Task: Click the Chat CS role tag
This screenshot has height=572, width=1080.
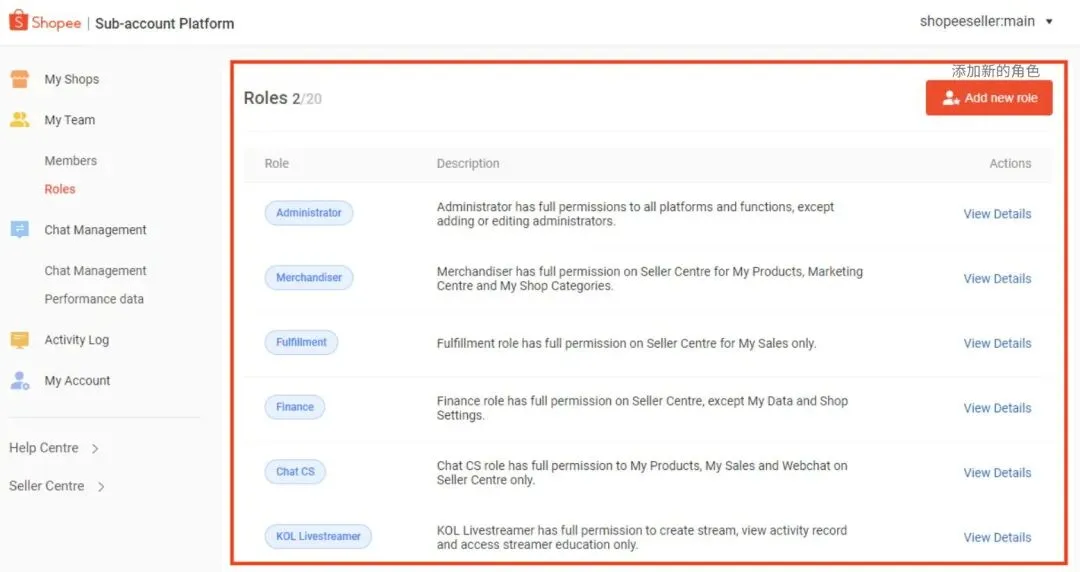Action: pos(295,472)
